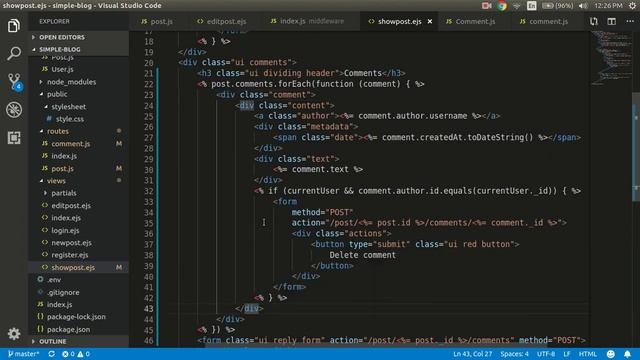Click the Chrome icon in system tray
The width and height of the screenshot is (640, 360).
[x=502, y=6]
